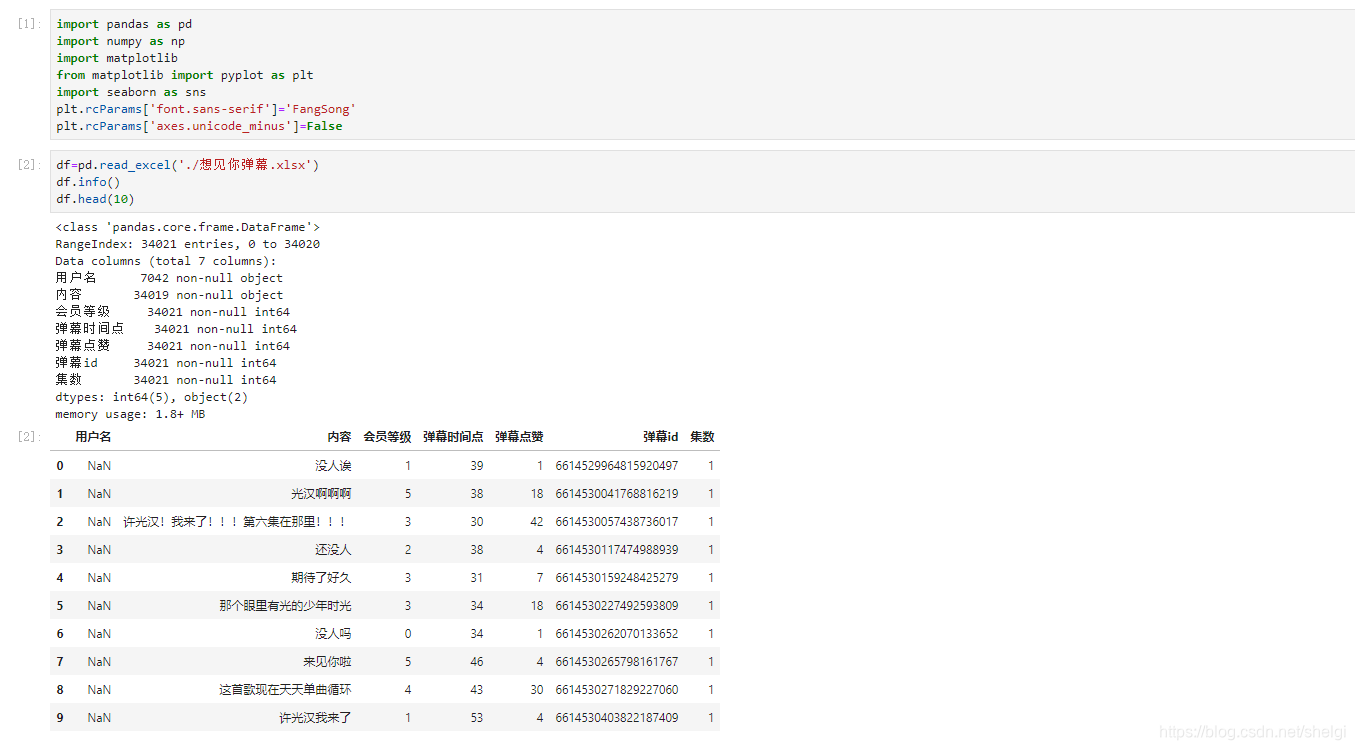The image size is (1355, 750).
Task: Click the [2] prompt beside df=pd.read_excel code
Action: [x=29, y=164]
